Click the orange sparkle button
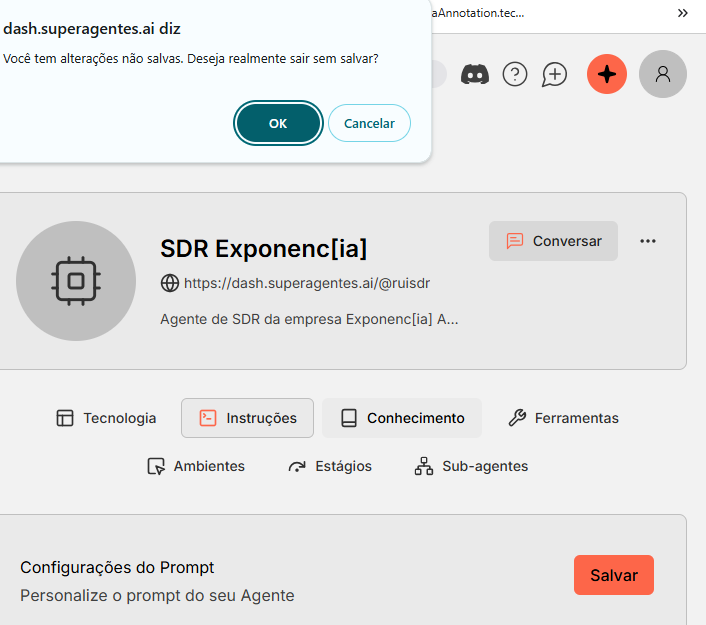Screen dimensions: 706x625 (606, 74)
